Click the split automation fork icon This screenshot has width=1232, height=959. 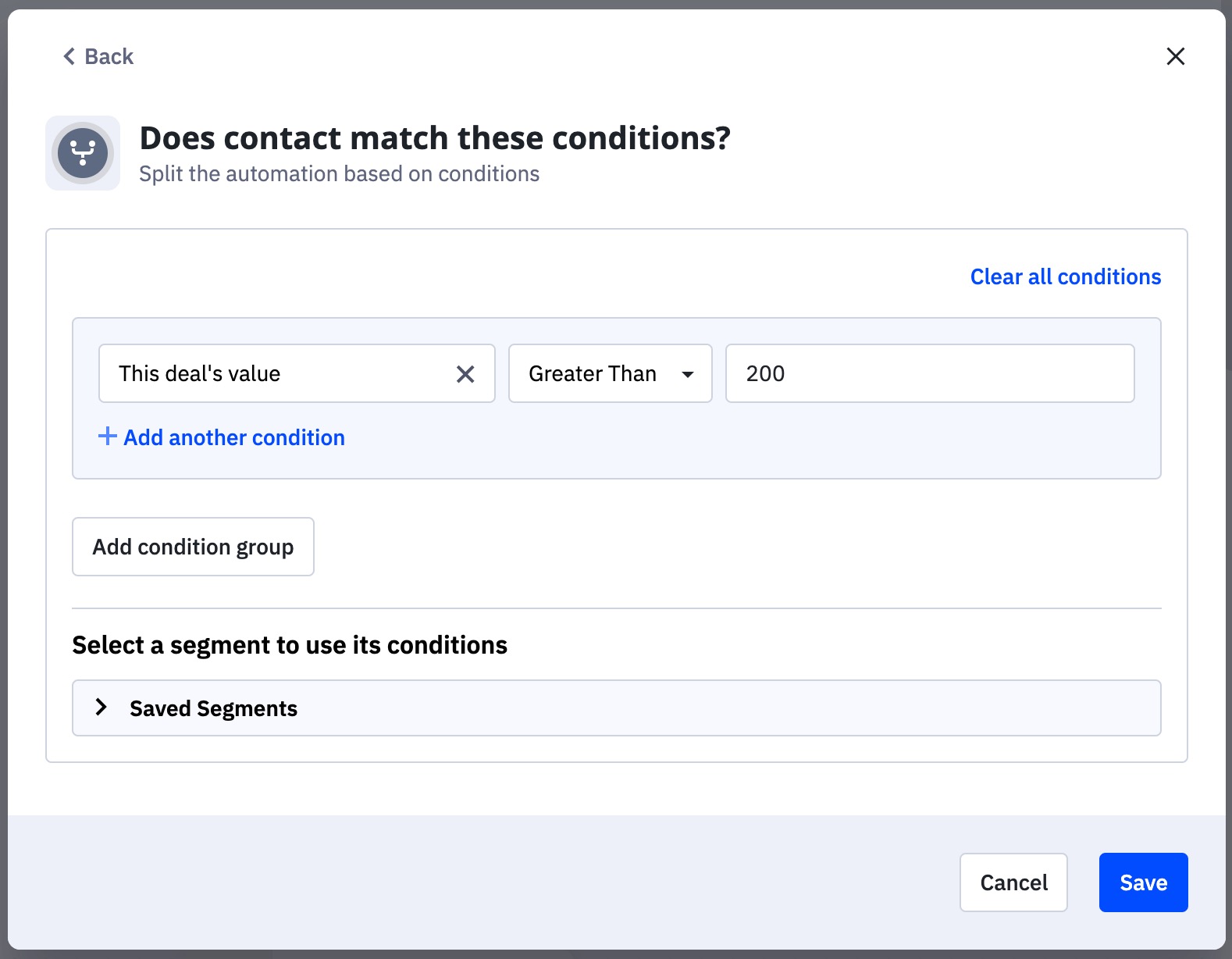(83, 153)
